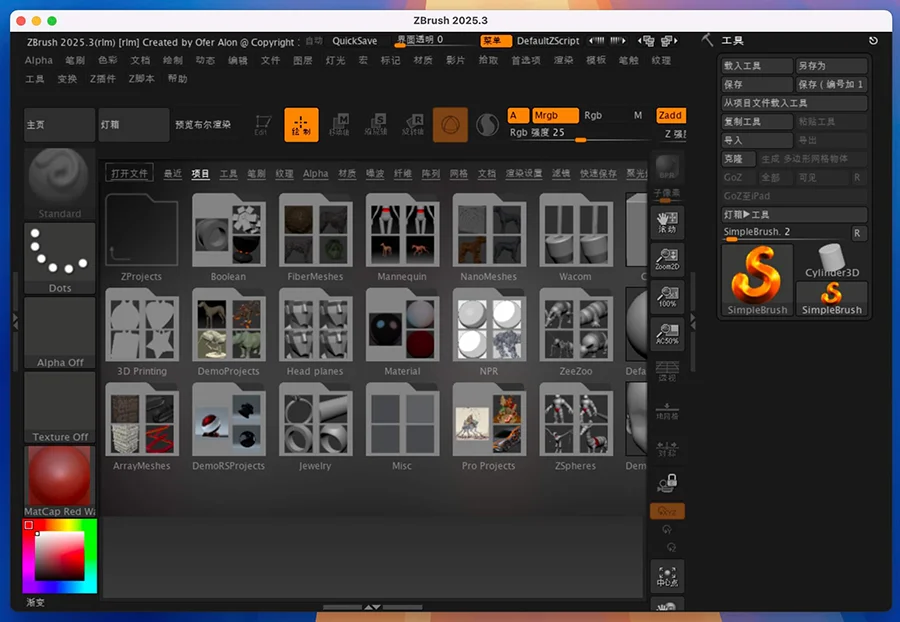Click the sphere material mode icon
This screenshot has height=622, width=900.
pyautogui.click(x=450, y=125)
